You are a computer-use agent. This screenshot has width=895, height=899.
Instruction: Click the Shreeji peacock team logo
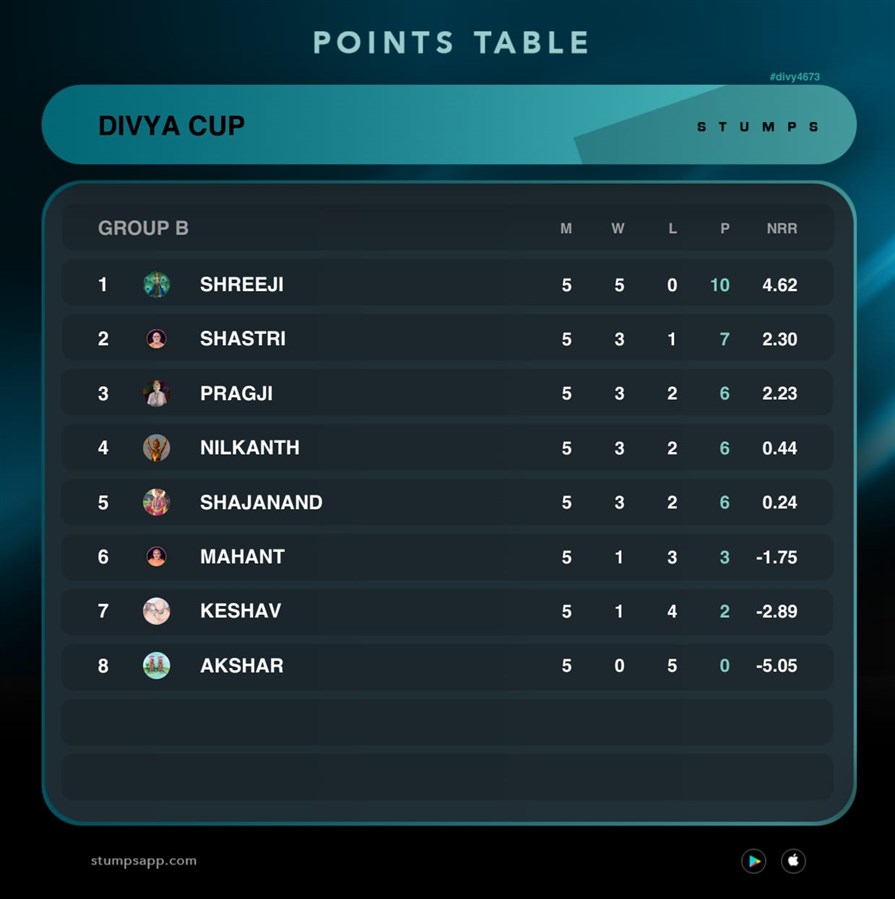point(156,284)
